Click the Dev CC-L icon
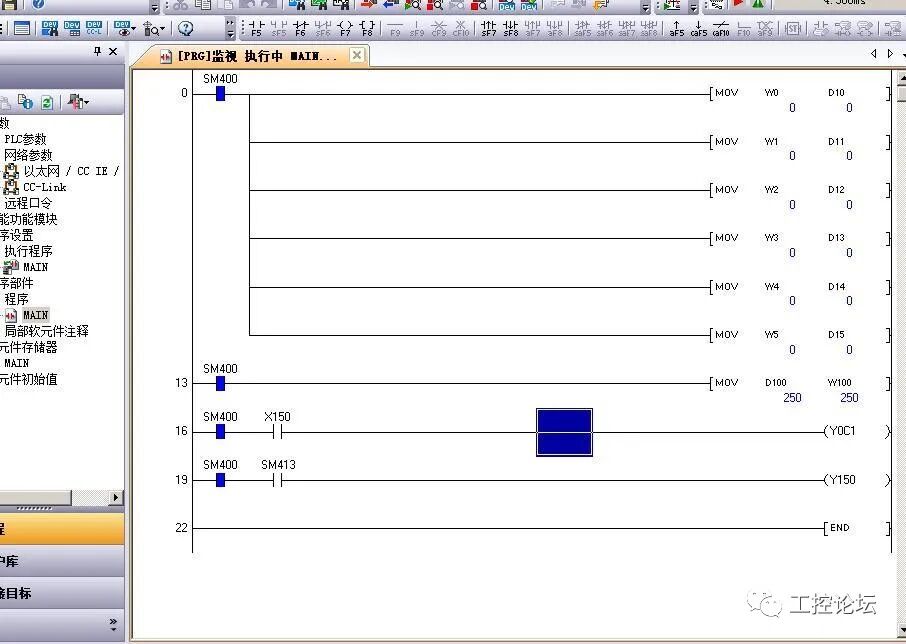The width and height of the screenshot is (906, 644). coord(94,28)
